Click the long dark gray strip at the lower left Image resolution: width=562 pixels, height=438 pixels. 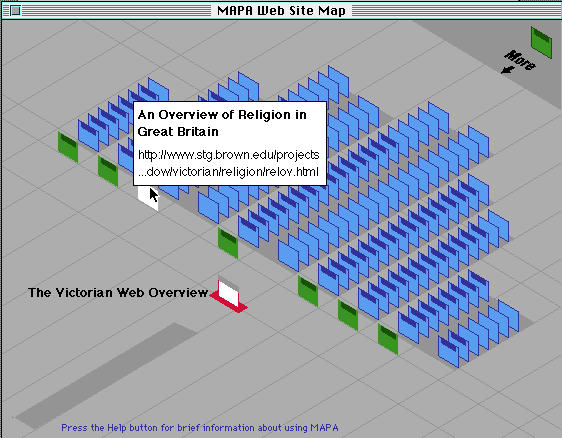[106, 375]
